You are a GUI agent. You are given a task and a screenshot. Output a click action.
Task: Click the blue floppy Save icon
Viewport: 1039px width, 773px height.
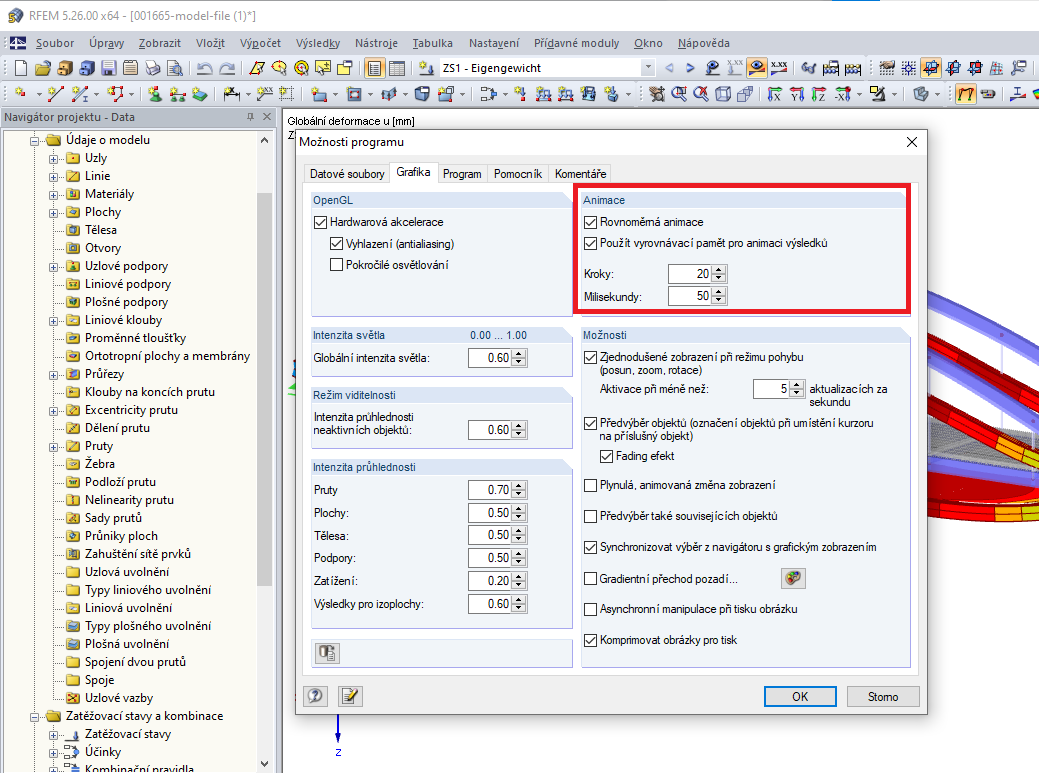click(x=109, y=68)
